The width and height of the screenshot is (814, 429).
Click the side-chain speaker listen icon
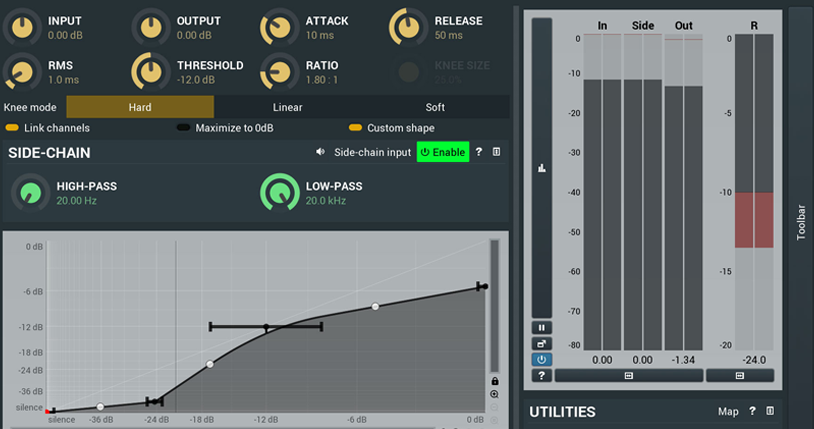tap(321, 152)
